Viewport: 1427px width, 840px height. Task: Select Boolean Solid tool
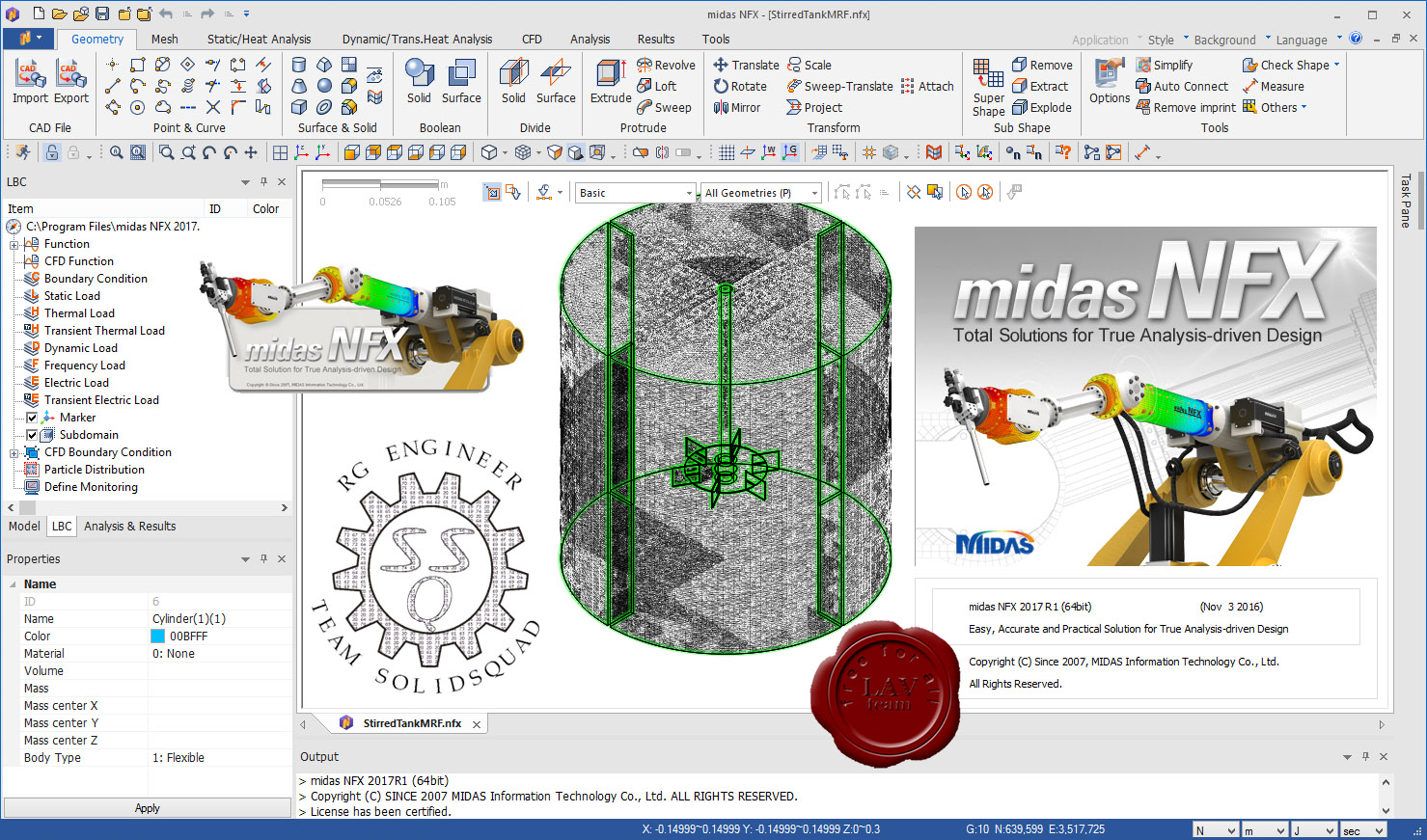(x=419, y=81)
